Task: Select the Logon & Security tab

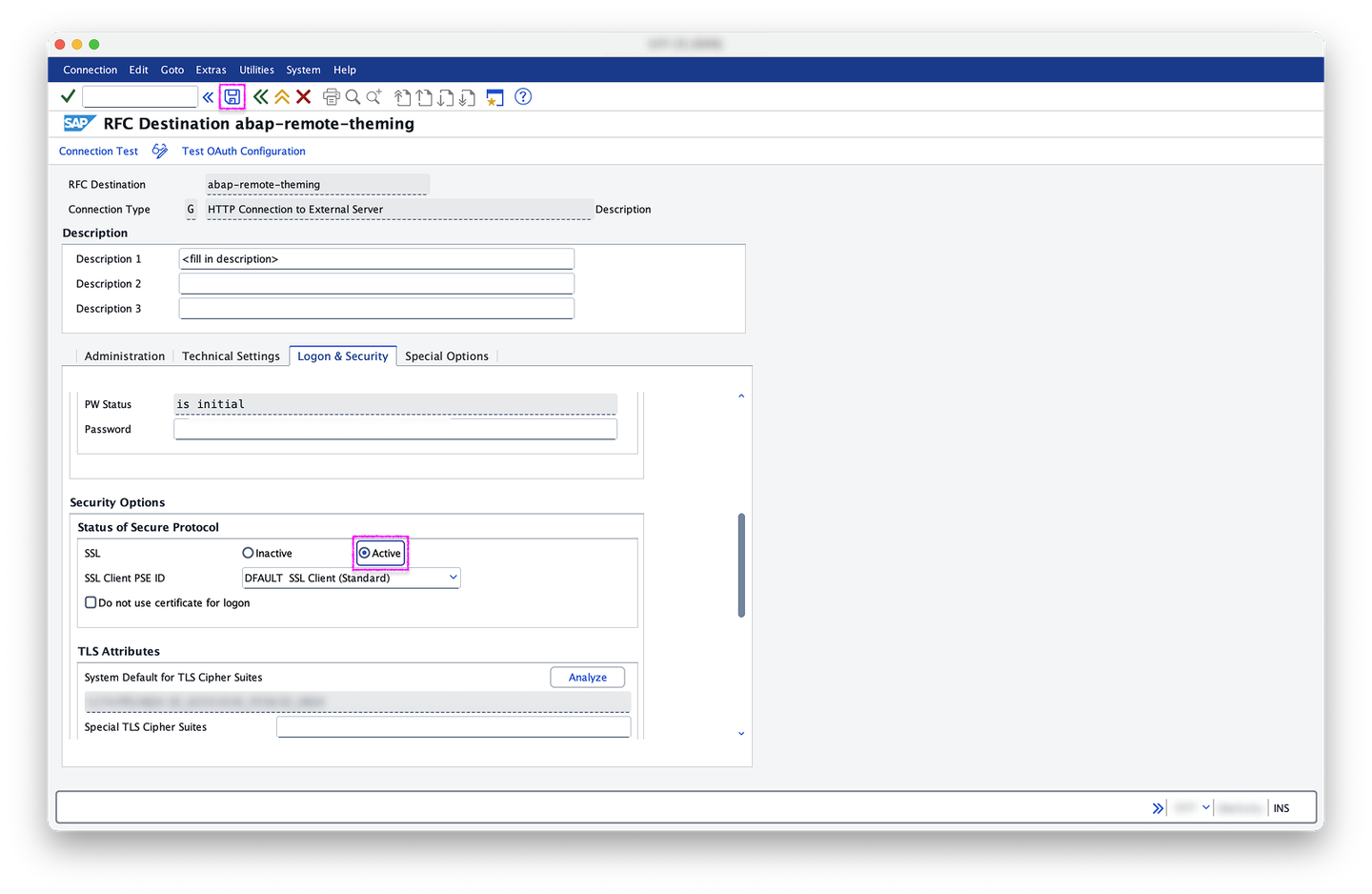Action: pyautogui.click(x=343, y=356)
